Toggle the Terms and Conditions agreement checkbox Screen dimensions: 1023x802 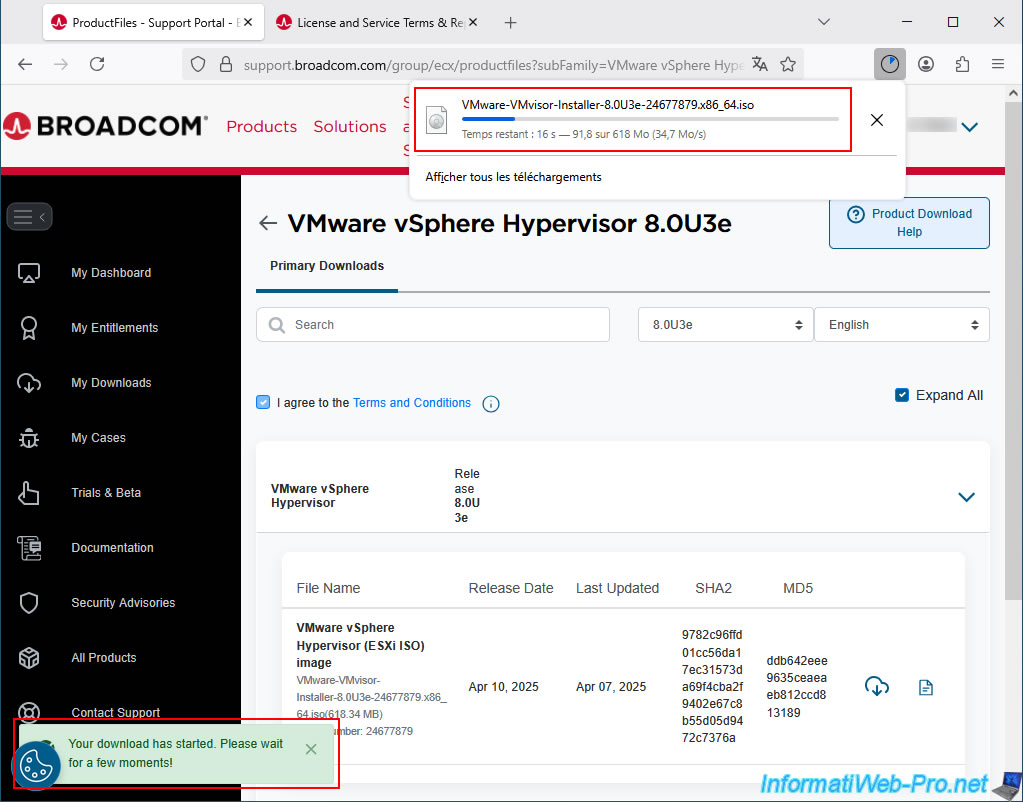coord(263,402)
